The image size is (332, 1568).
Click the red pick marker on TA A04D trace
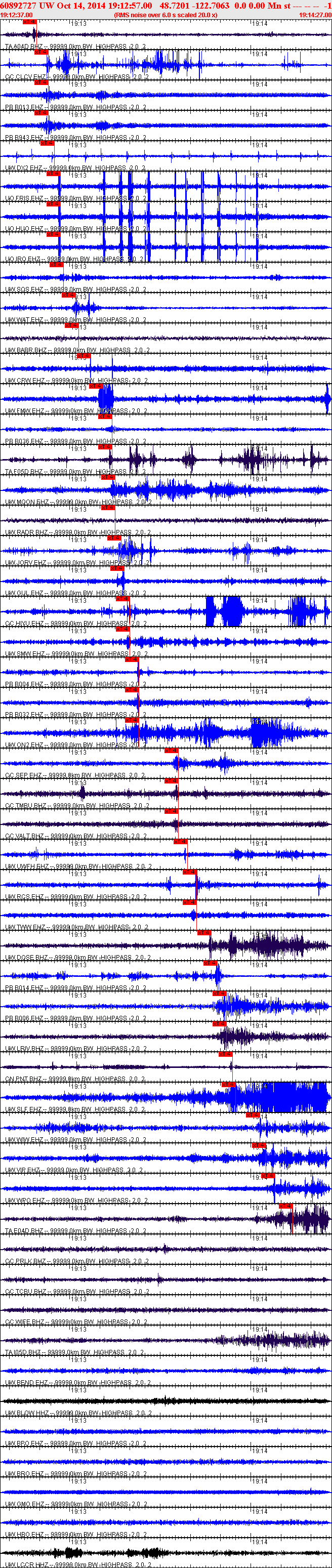tap(29, 22)
